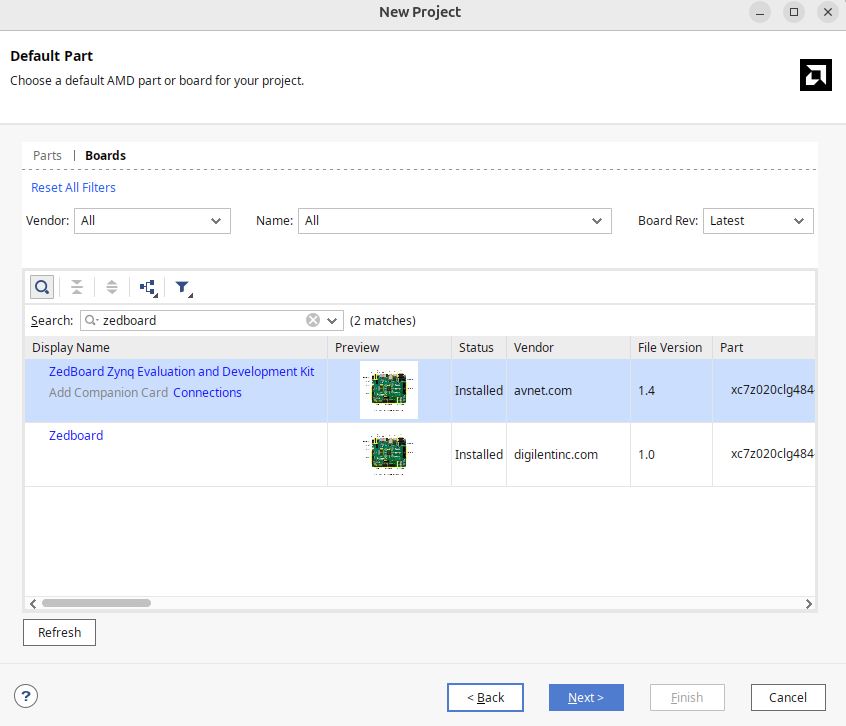Click the part cell in the digilentinc.com row
Image resolution: width=846 pixels, height=726 pixels.
coord(764,455)
